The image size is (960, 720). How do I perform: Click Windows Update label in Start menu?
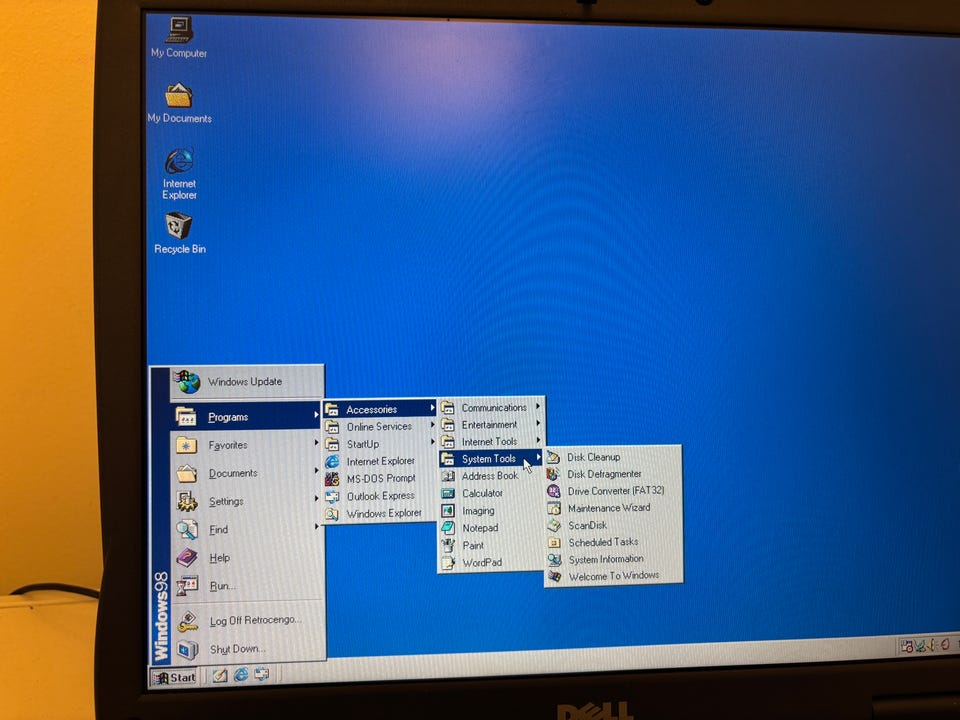[245, 381]
